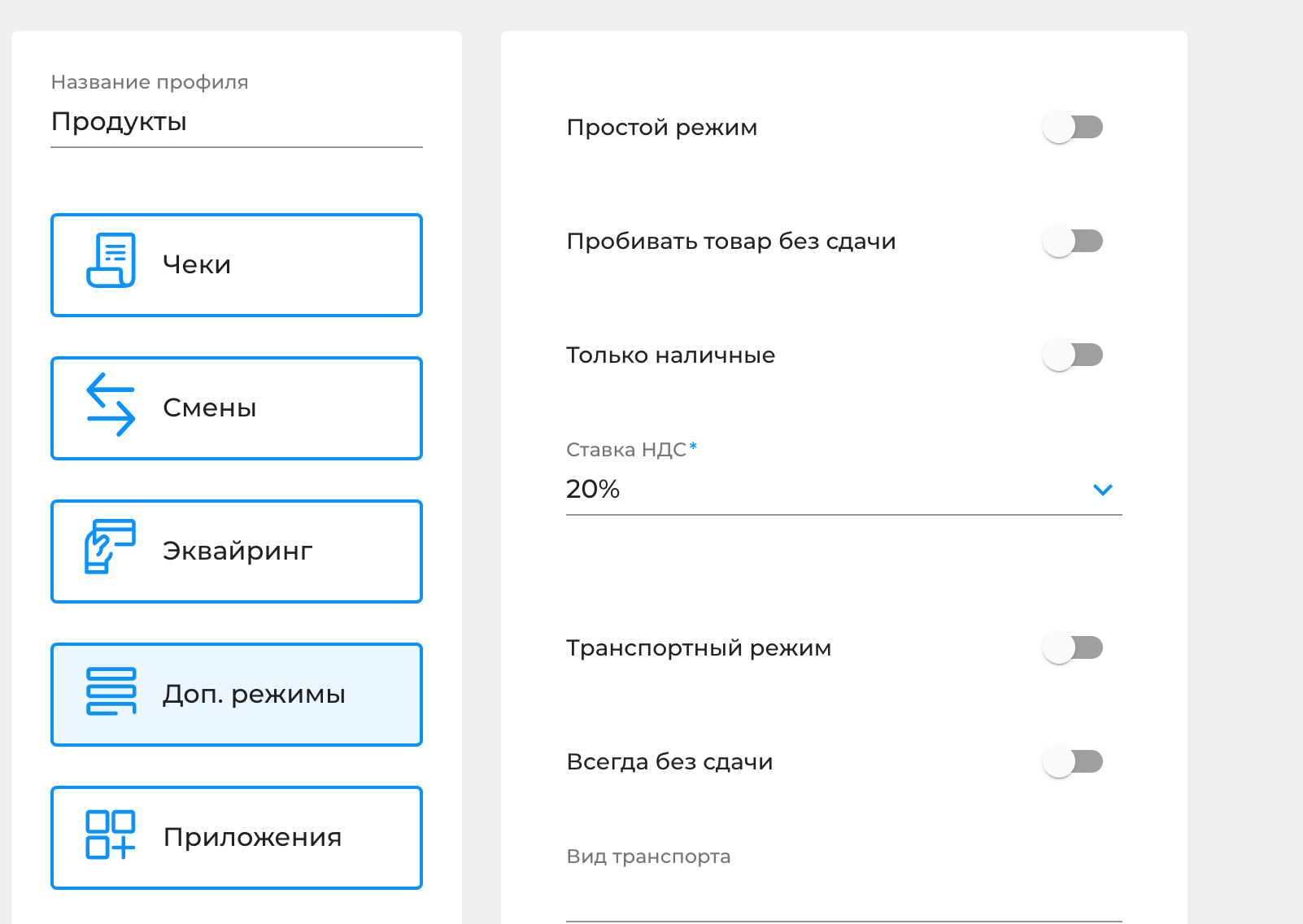The height and width of the screenshot is (924, 1303).
Task: Turn on Только наличные toggle
Action: pyautogui.click(x=1073, y=355)
